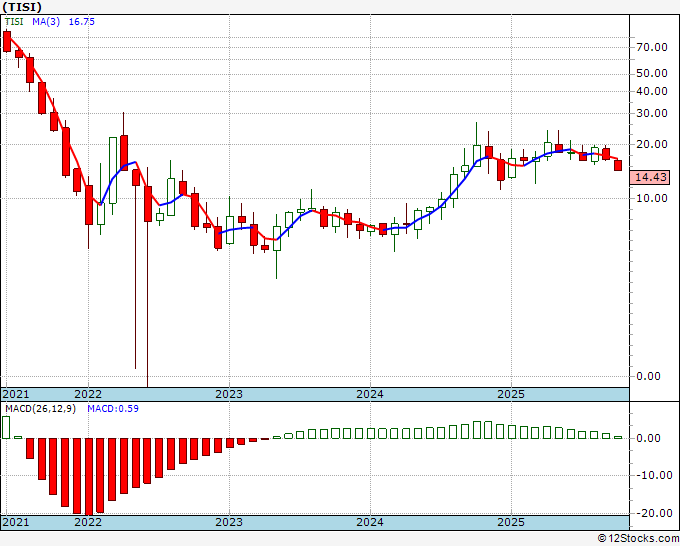Click the -10.00 MACD axis label
Screen dimensions: 680x546
pyautogui.click(x=654, y=475)
